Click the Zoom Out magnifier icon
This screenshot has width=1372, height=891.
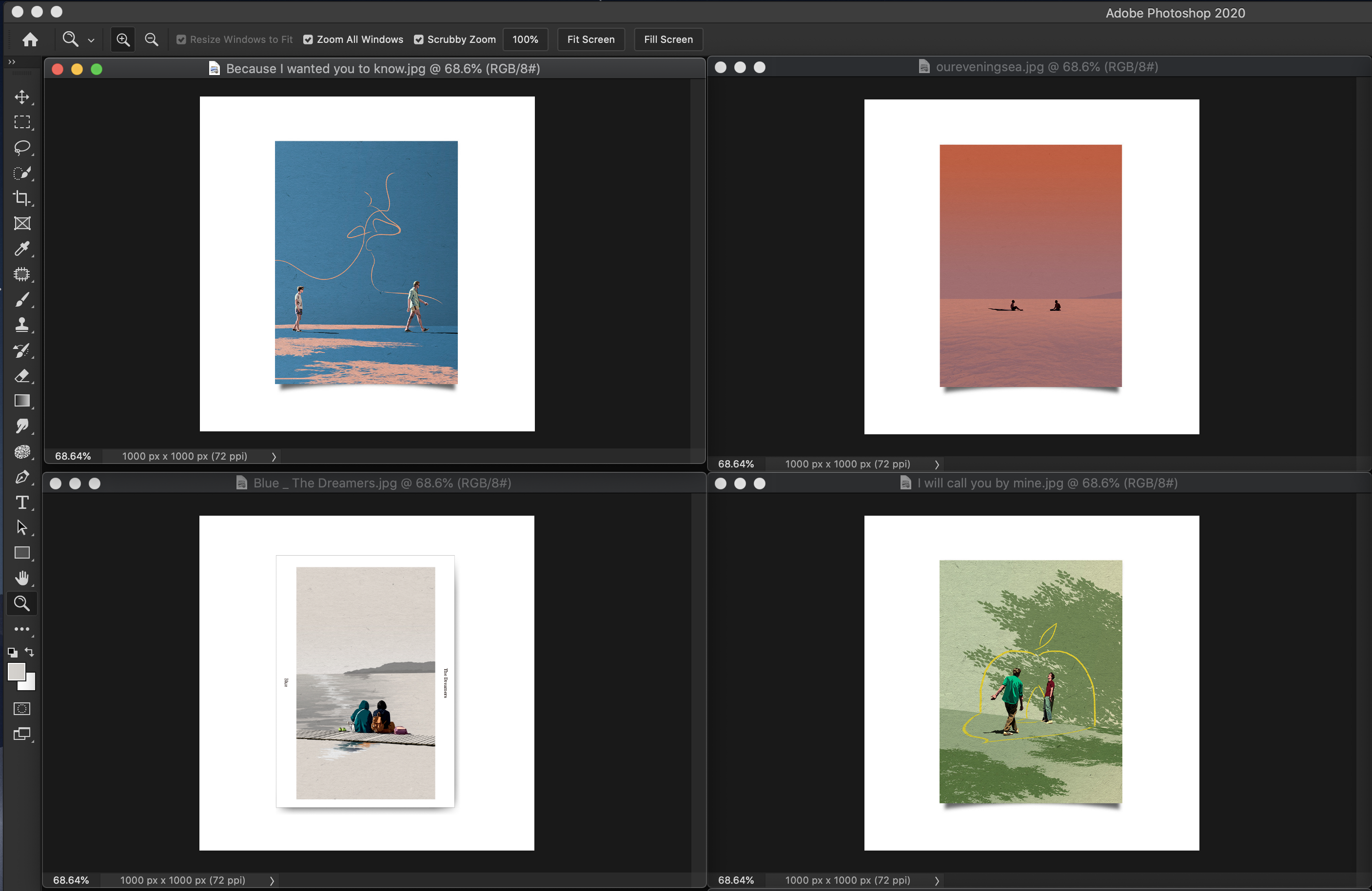151,39
